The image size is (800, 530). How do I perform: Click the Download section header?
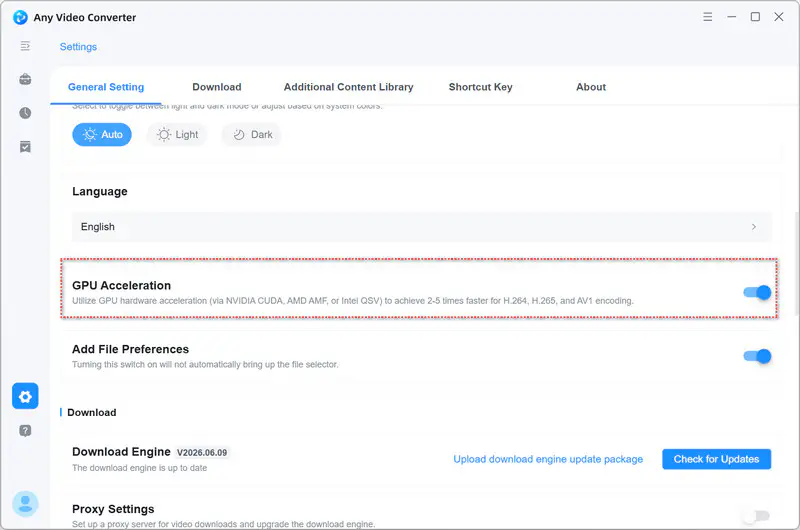(x=91, y=412)
